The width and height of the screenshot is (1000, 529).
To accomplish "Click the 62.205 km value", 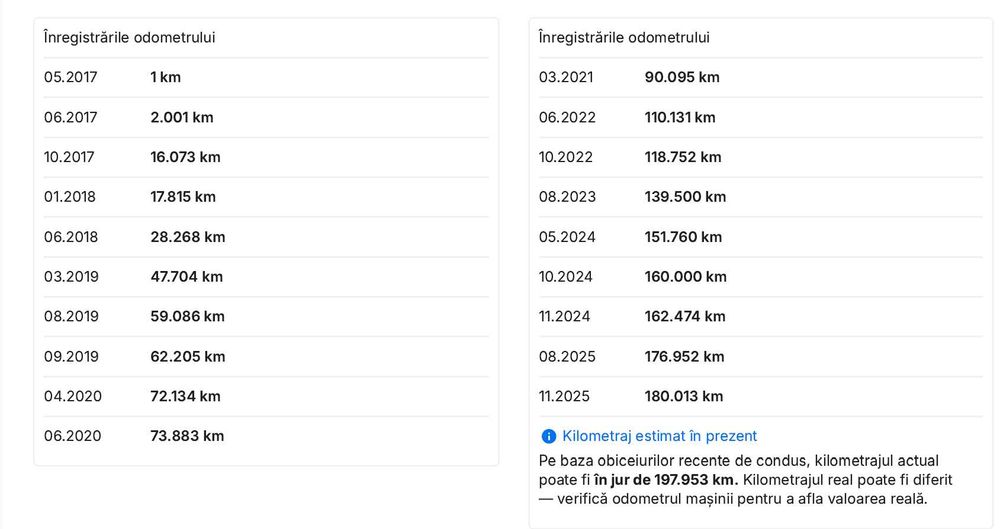I will pos(188,356).
